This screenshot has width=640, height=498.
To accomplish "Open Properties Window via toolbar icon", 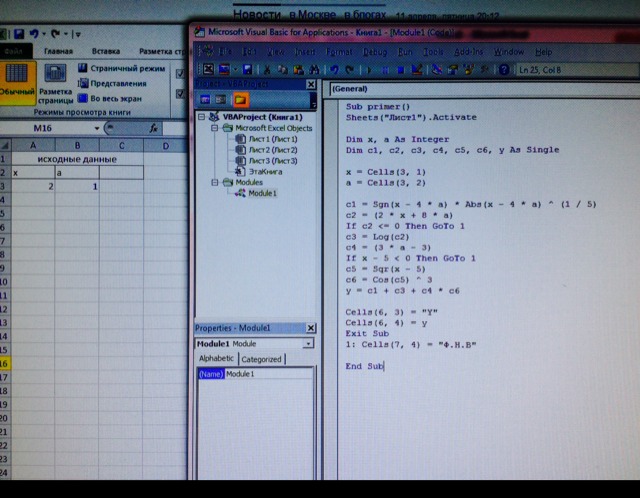I will click(x=453, y=70).
